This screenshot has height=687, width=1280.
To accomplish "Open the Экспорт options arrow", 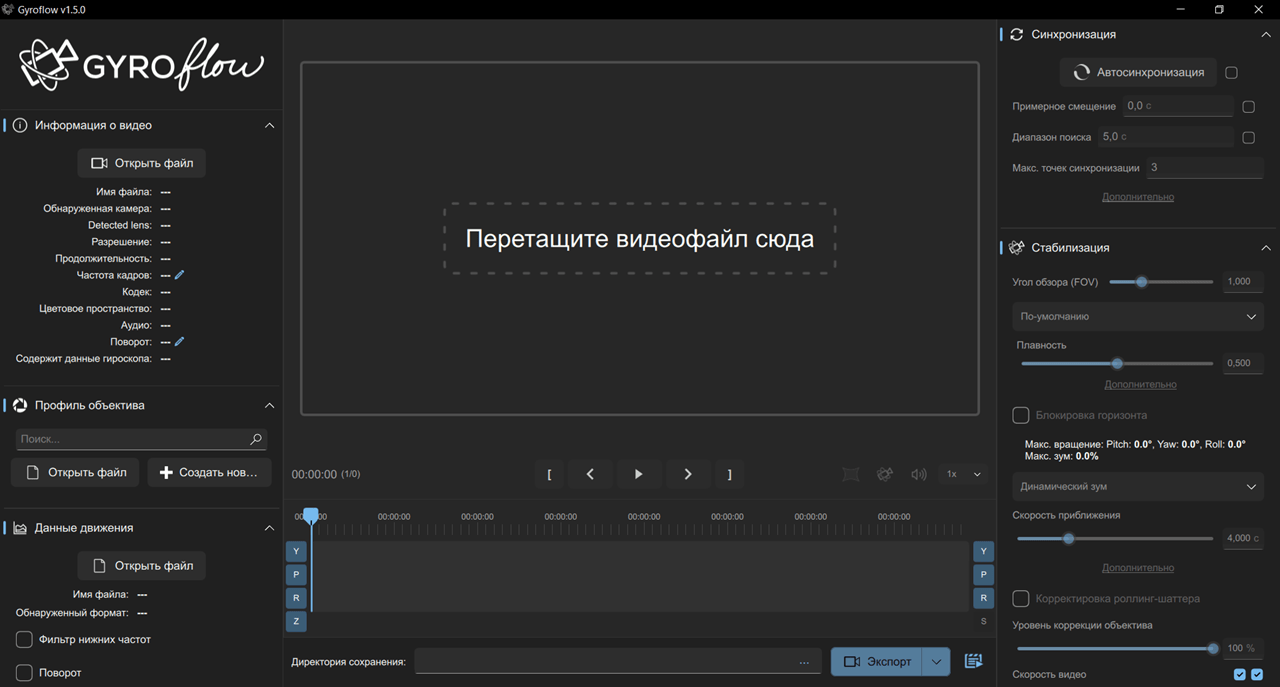I will pyautogui.click(x=936, y=661).
